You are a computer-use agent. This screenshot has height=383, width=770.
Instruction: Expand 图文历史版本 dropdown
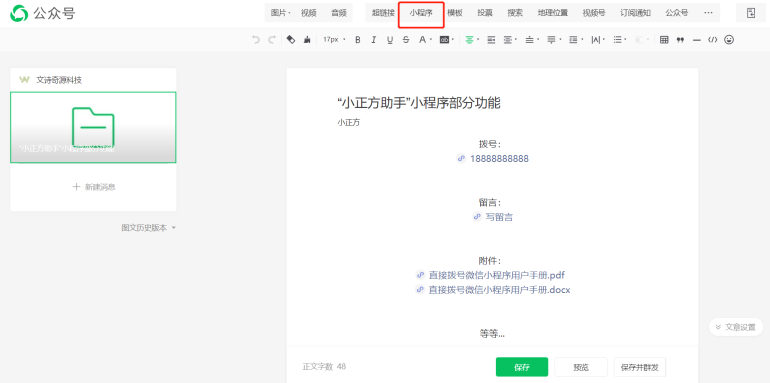tap(148, 228)
